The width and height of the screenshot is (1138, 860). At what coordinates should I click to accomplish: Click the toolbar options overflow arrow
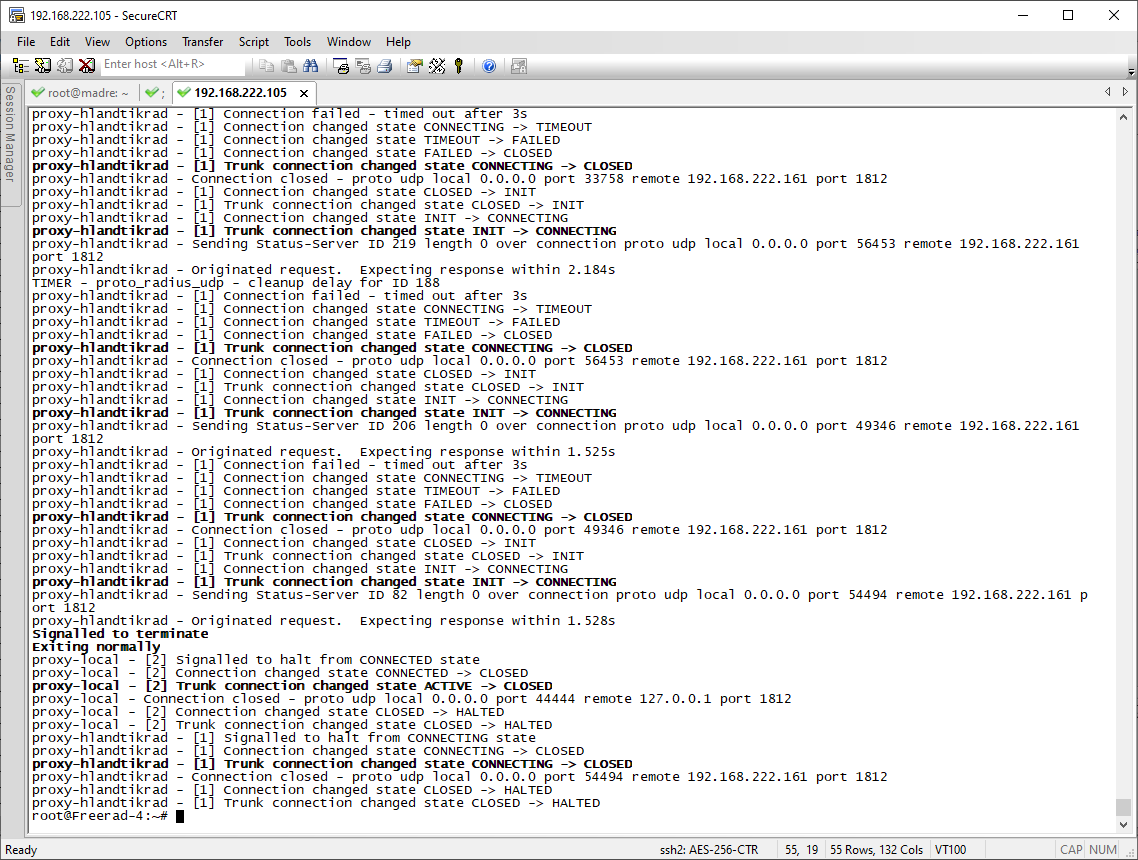(1131, 71)
